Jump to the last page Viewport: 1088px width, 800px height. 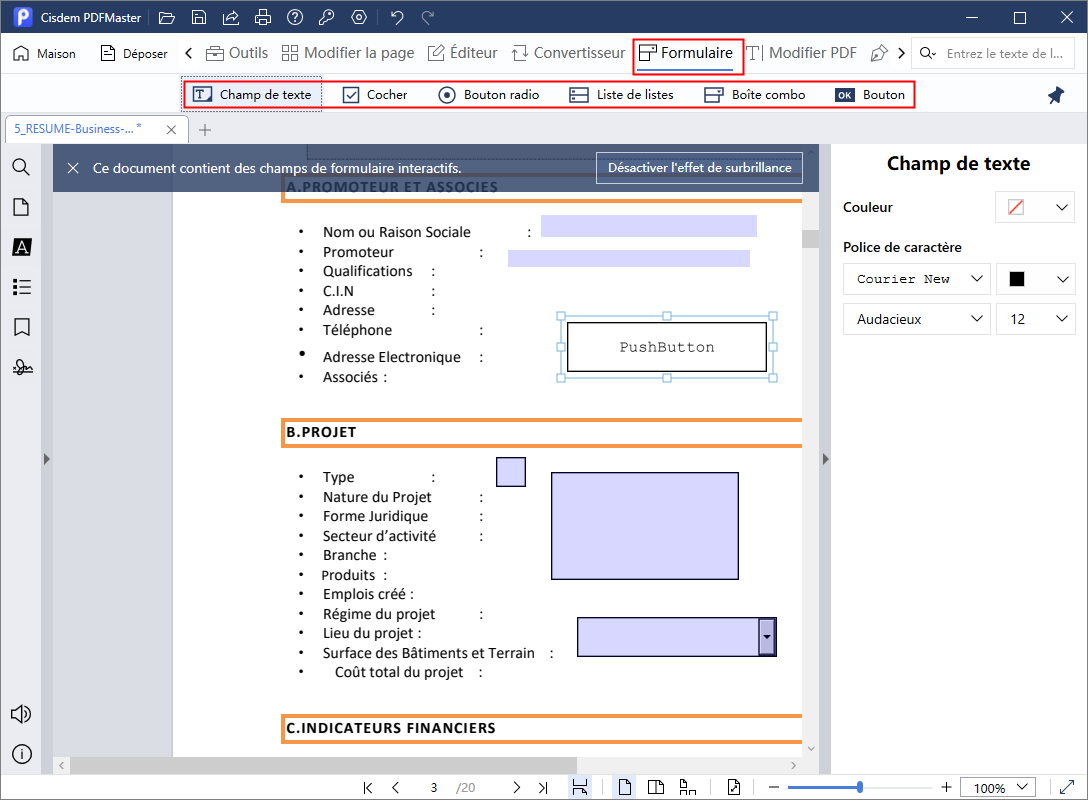coord(543,788)
